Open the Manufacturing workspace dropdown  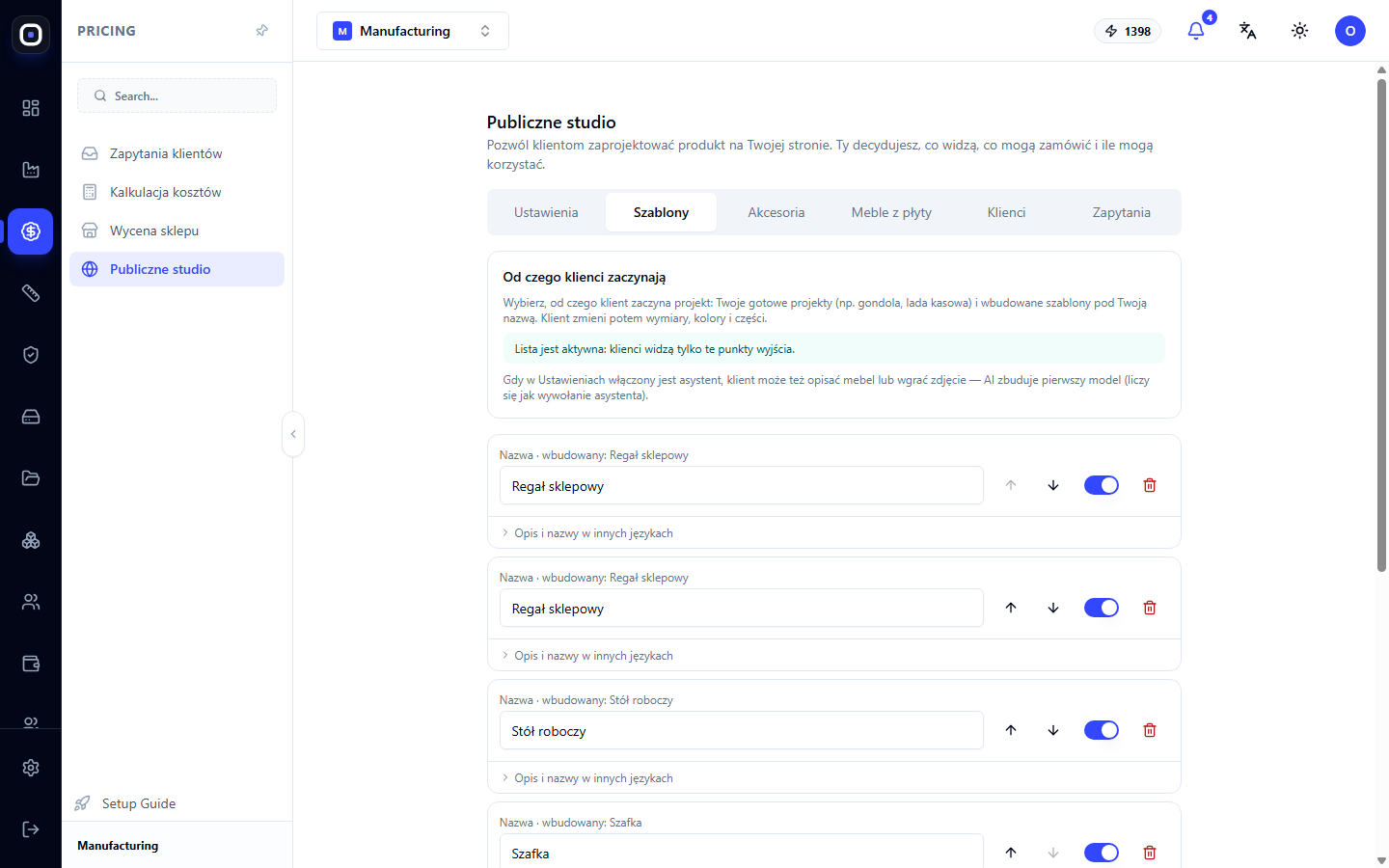[x=413, y=31]
